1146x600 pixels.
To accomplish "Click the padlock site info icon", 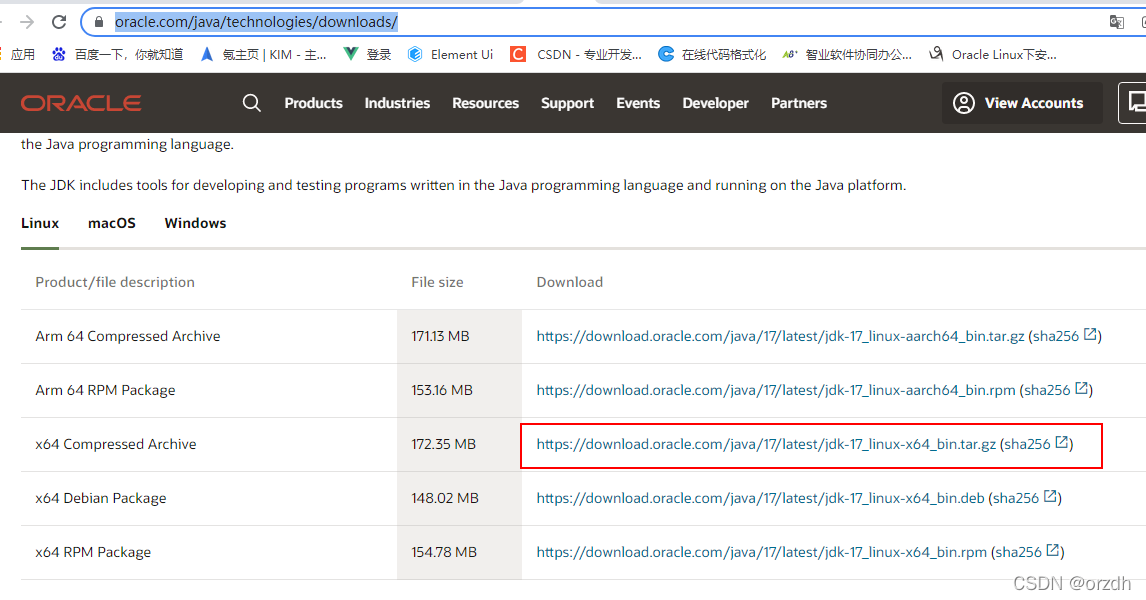I will (99, 22).
